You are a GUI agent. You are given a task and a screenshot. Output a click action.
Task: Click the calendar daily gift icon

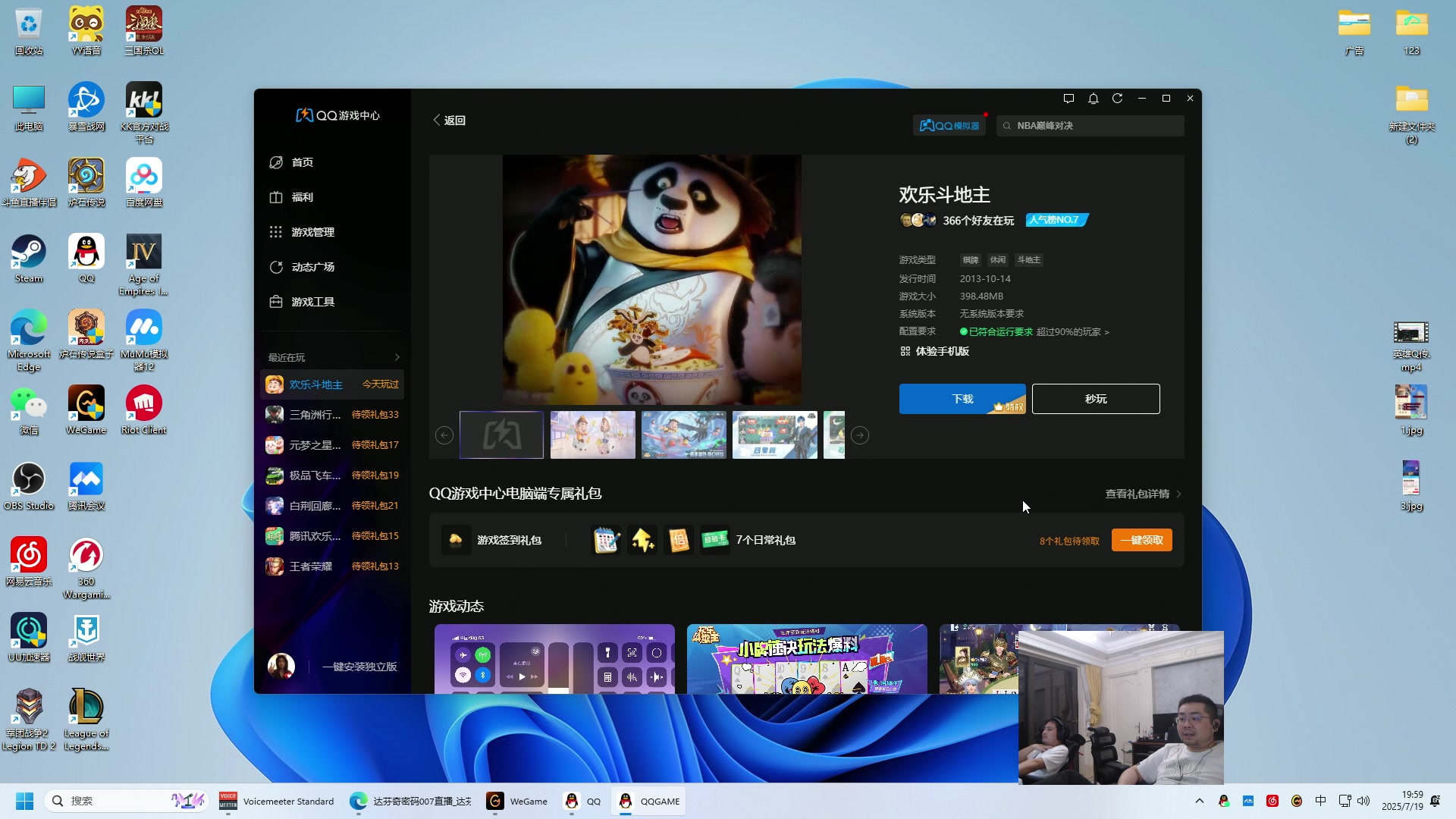606,540
